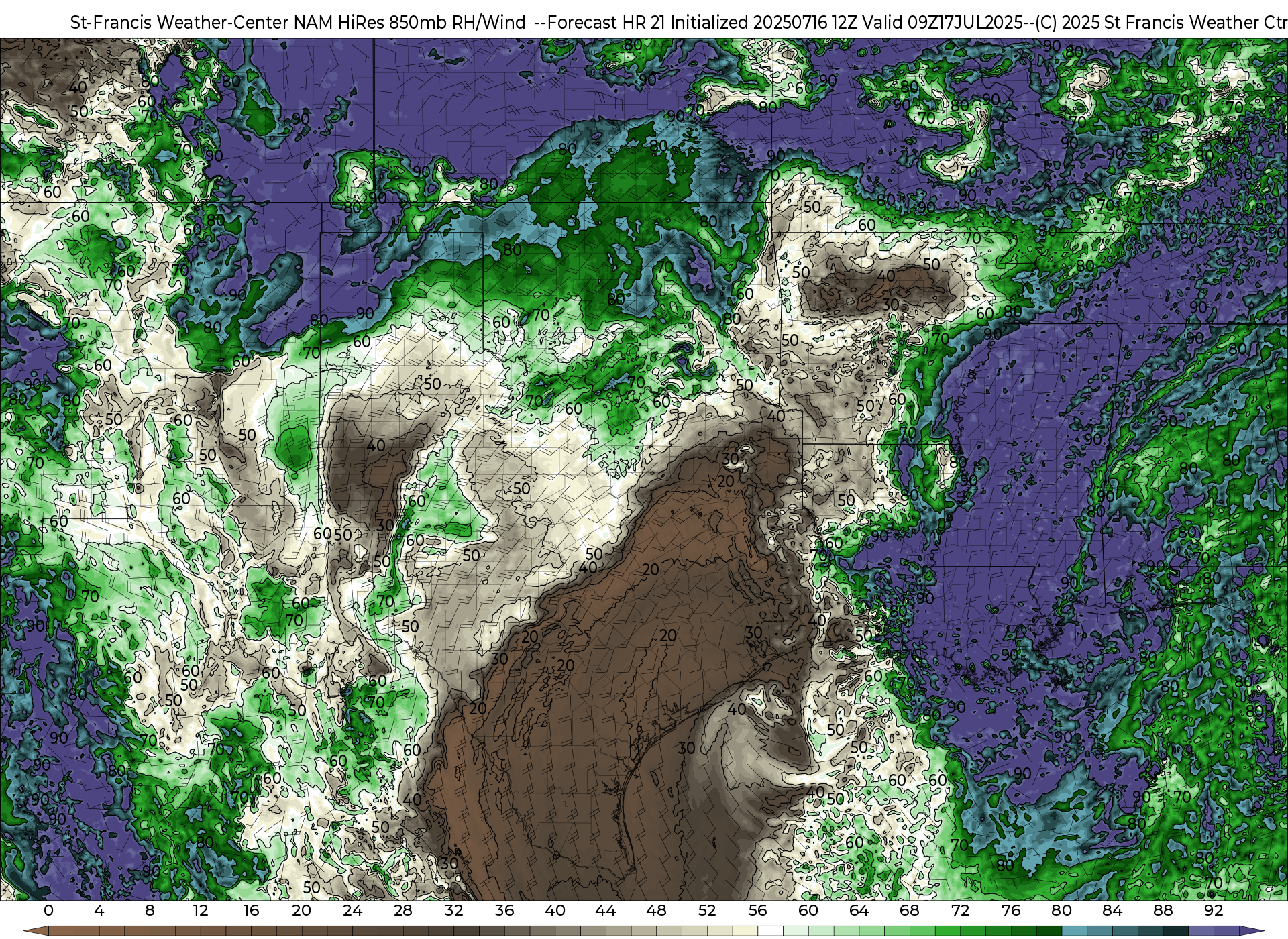
Task: Click the colorbar tick label "48"
Action: coord(656,911)
